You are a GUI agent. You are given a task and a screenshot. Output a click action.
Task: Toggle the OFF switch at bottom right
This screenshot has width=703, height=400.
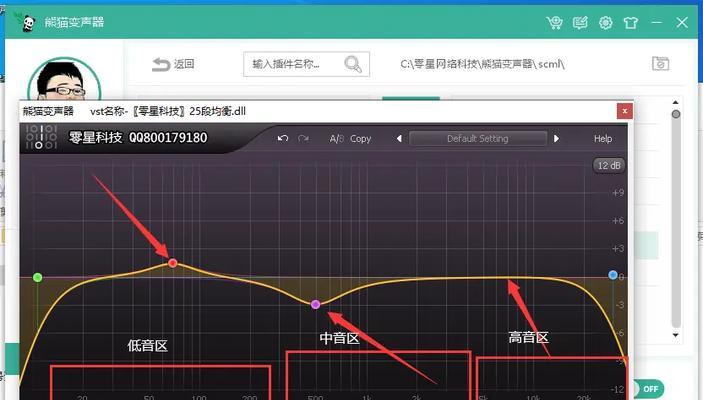click(647, 389)
